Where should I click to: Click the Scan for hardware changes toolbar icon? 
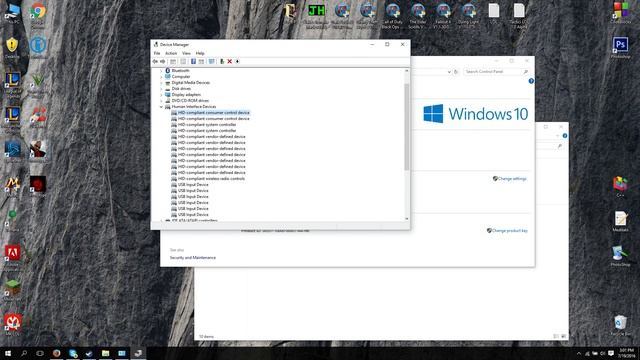click(211, 62)
